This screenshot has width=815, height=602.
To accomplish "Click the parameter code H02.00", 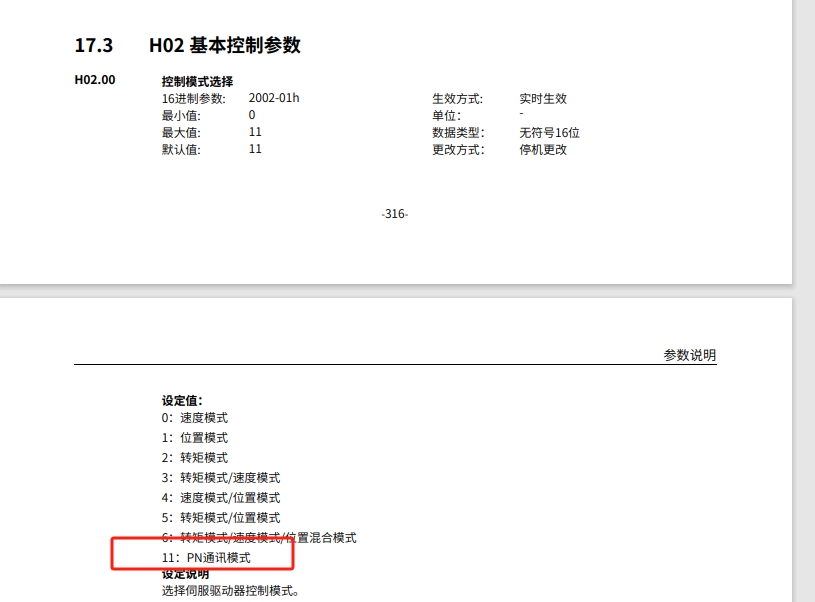I will [95, 80].
